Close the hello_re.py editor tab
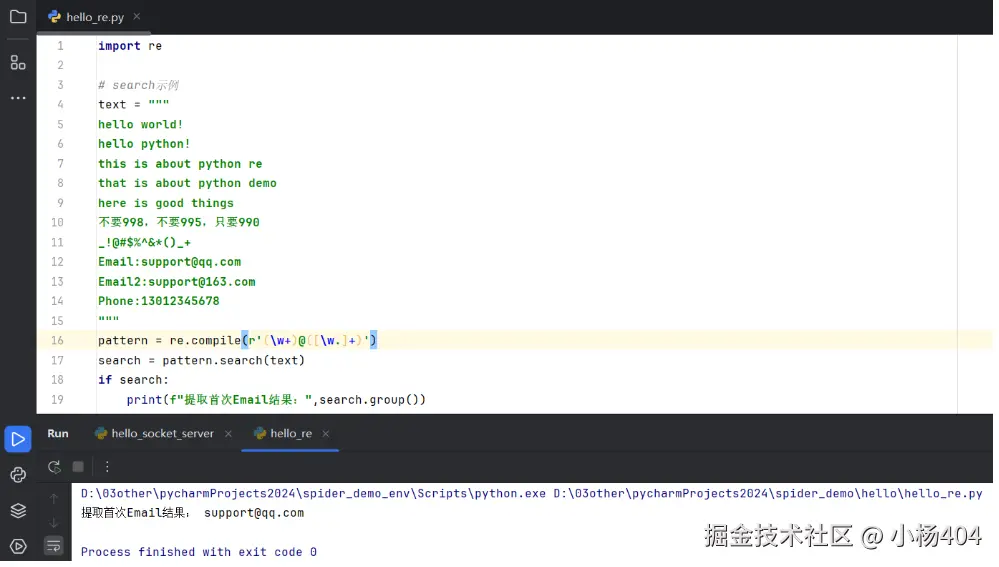Viewport: 999px width, 567px height. 136,17
